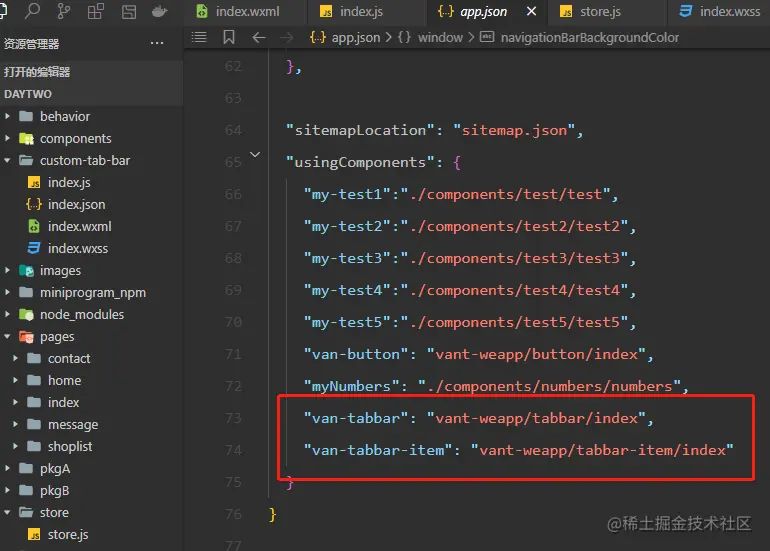Screen dimensions: 770x551
Task: Click the "my-test3" entry on line 68
Action: tap(469, 258)
